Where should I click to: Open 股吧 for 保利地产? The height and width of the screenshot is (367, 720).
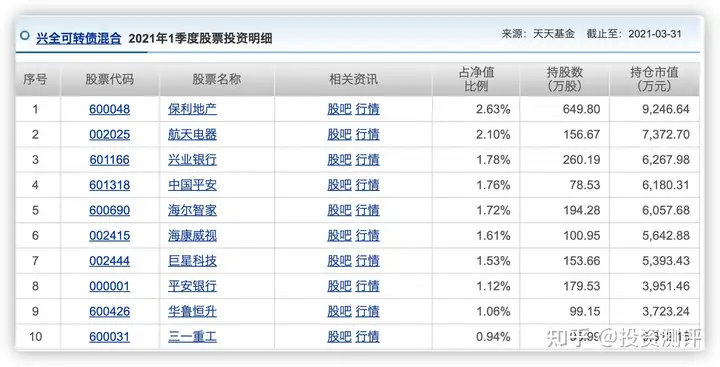pyautogui.click(x=339, y=109)
